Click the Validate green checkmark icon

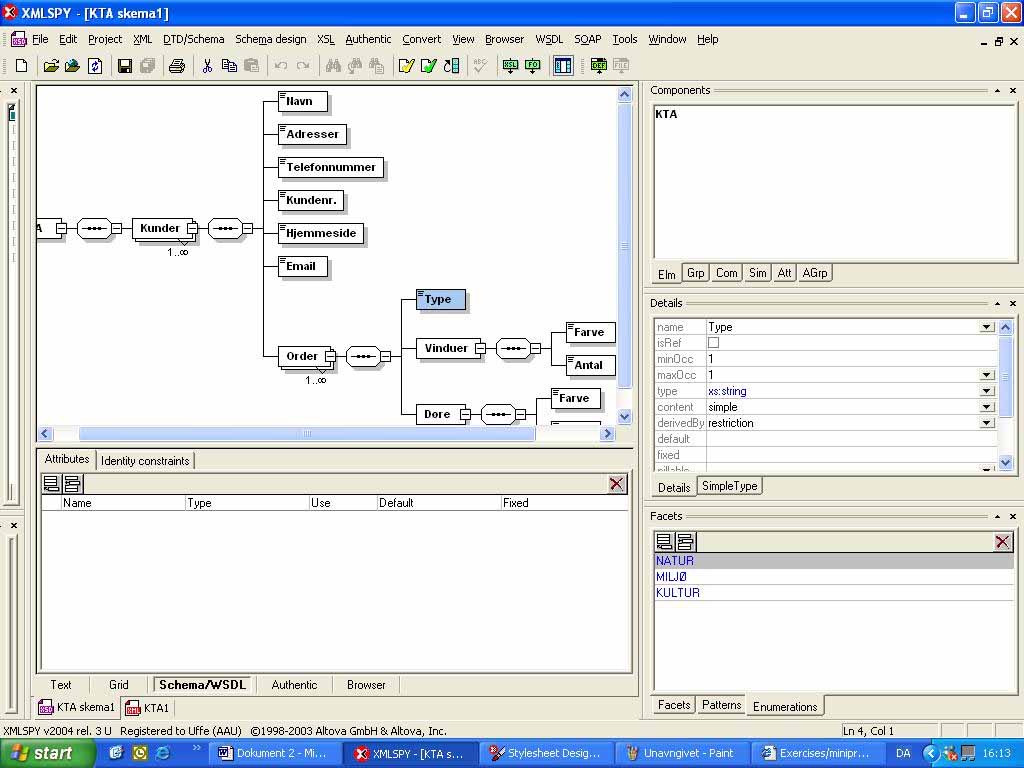(428, 66)
